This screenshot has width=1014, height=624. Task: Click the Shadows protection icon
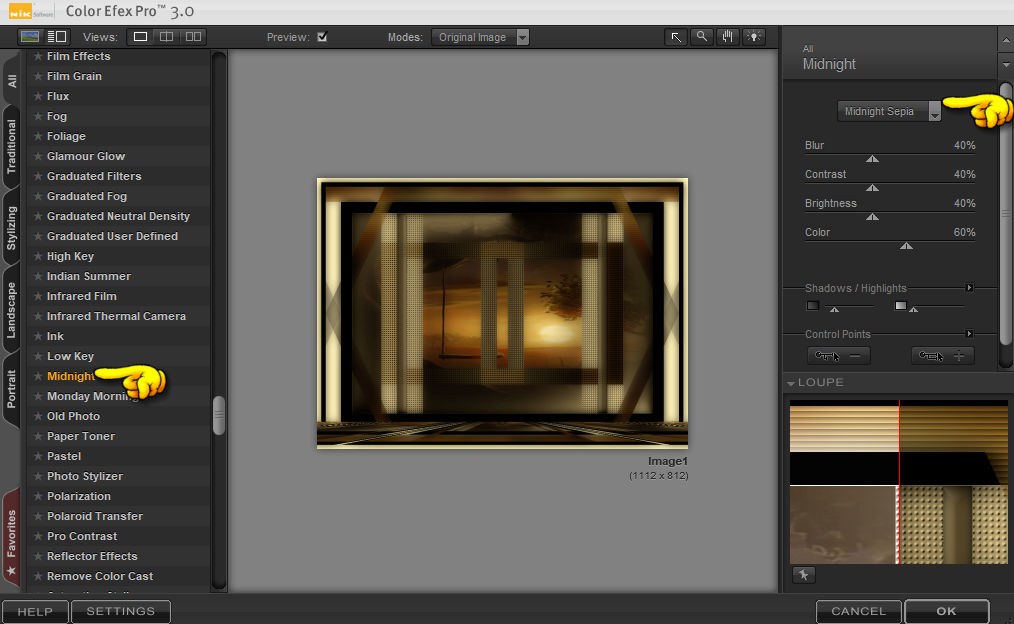813,306
